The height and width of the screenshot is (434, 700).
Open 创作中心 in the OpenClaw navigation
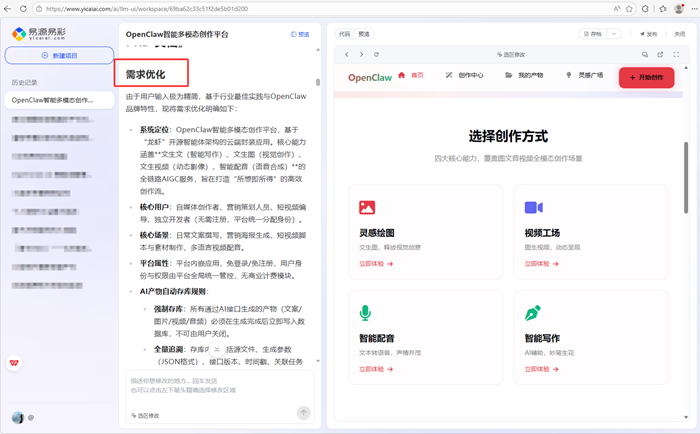click(x=465, y=75)
